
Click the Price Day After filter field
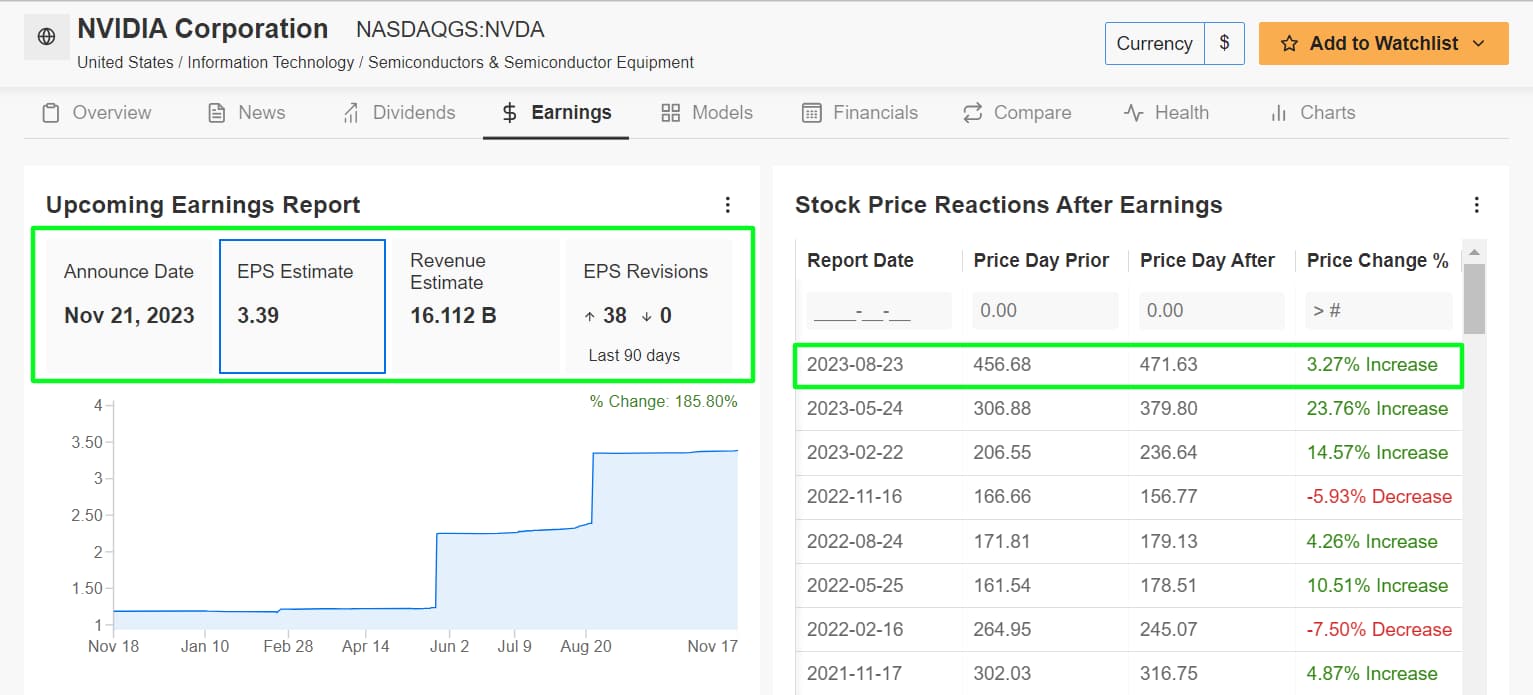point(1212,311)
